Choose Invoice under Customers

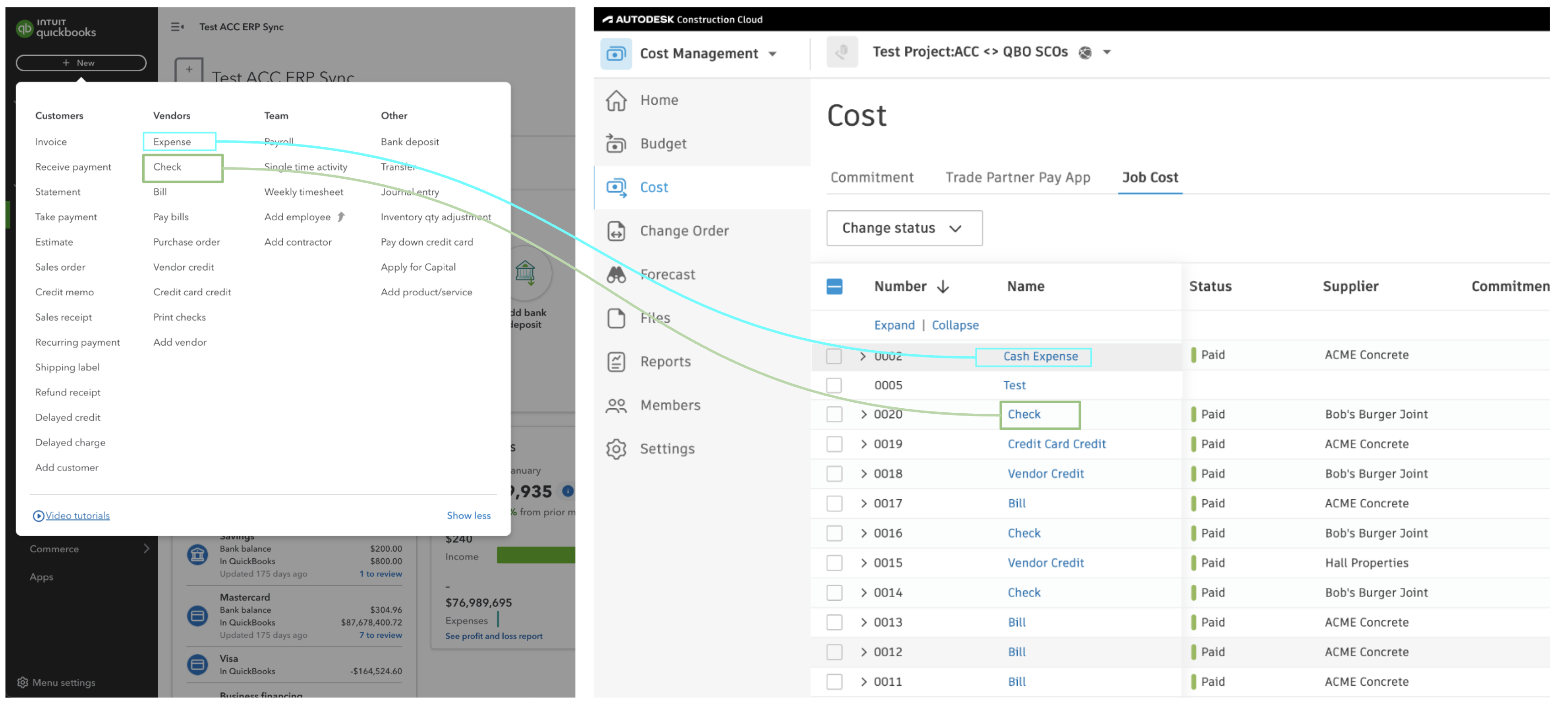[x=51, y=142]
